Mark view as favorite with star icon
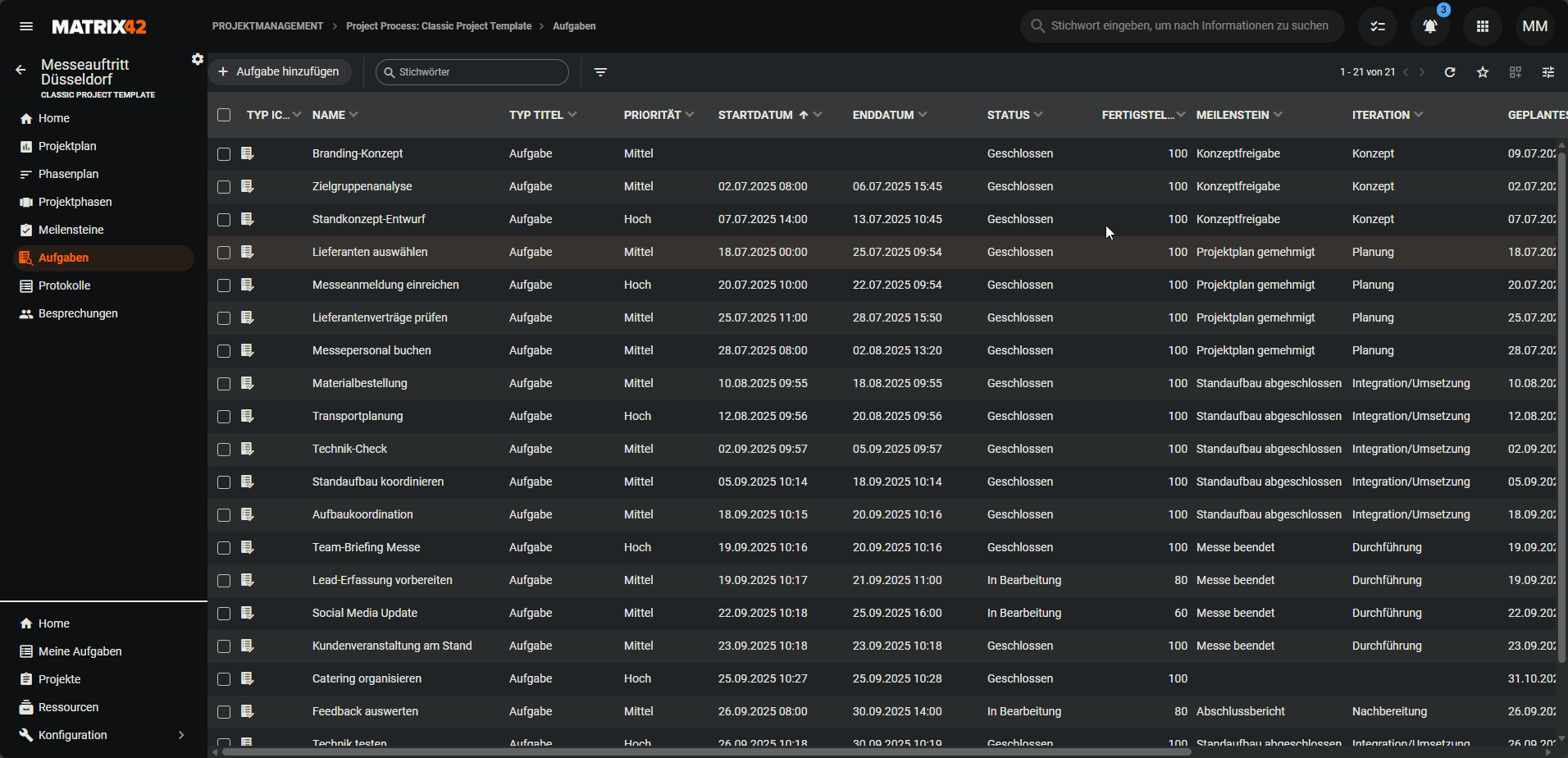Image resolution: width=1568 pixels, height=758 pixels. tap(1483, 72)
